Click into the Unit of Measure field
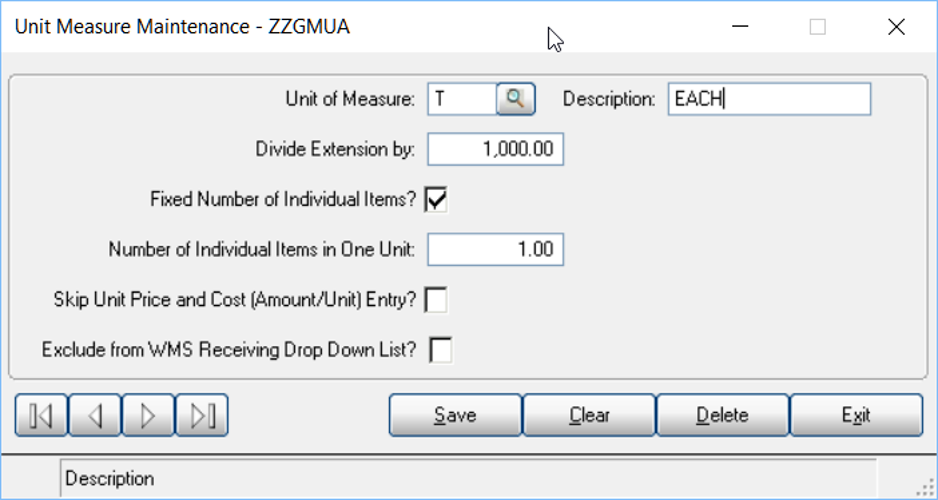 (x=462, y=99)
